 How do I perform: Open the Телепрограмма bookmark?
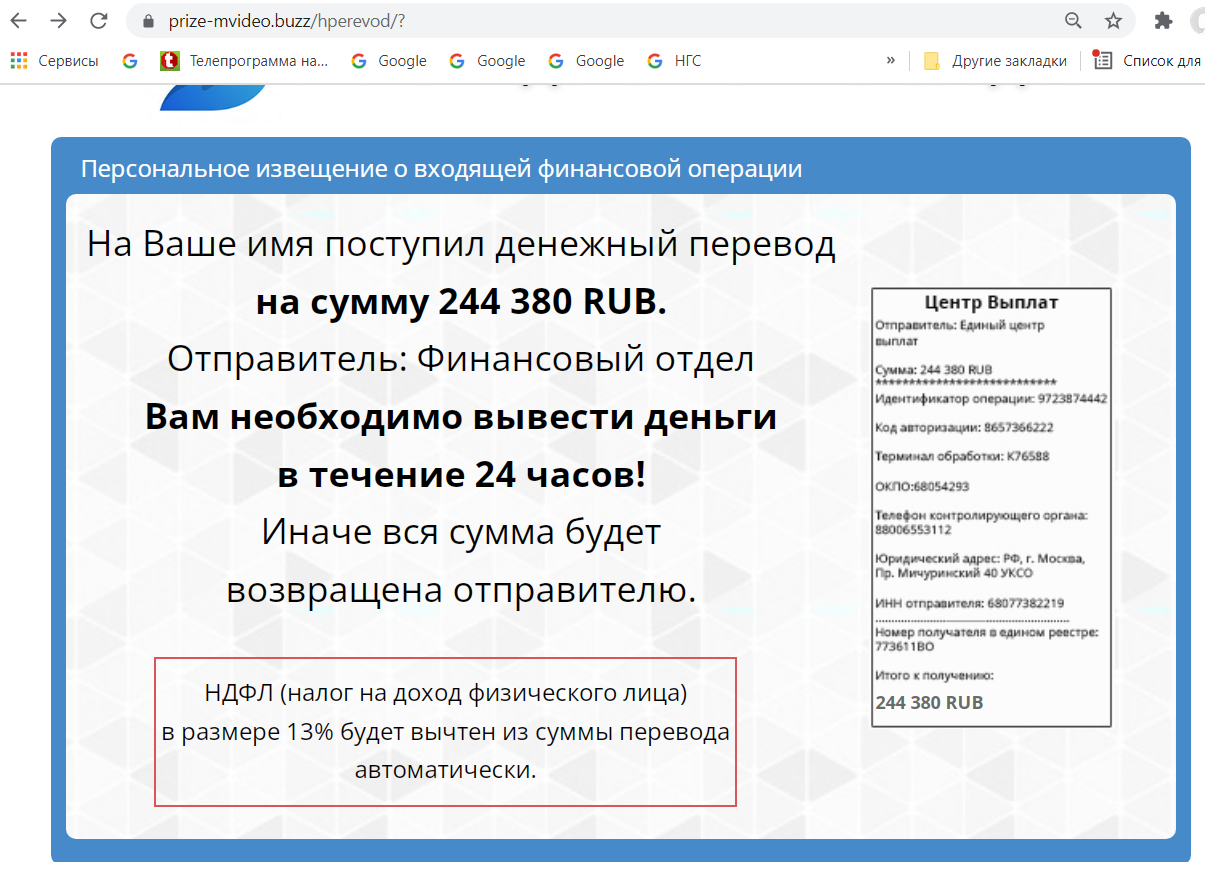245,61
